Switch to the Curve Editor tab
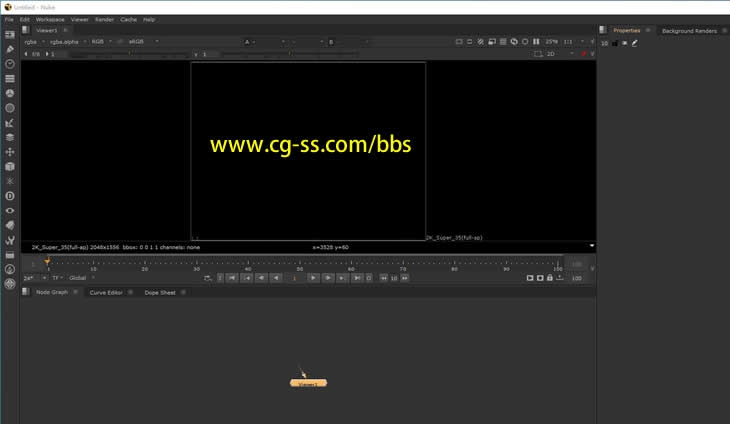 (105, 292)
